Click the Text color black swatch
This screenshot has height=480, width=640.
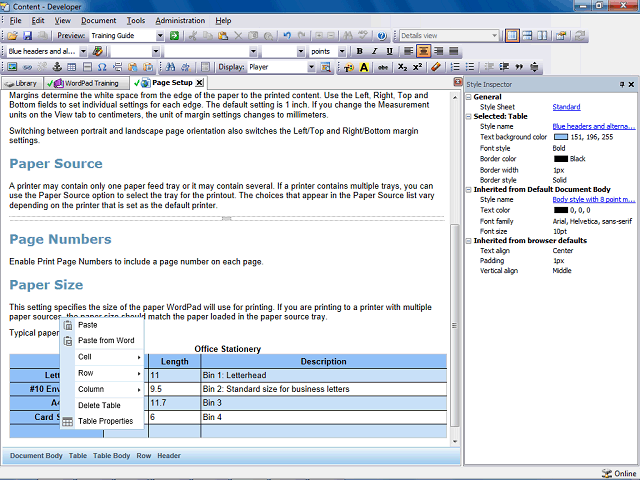[x=561, y=210]
